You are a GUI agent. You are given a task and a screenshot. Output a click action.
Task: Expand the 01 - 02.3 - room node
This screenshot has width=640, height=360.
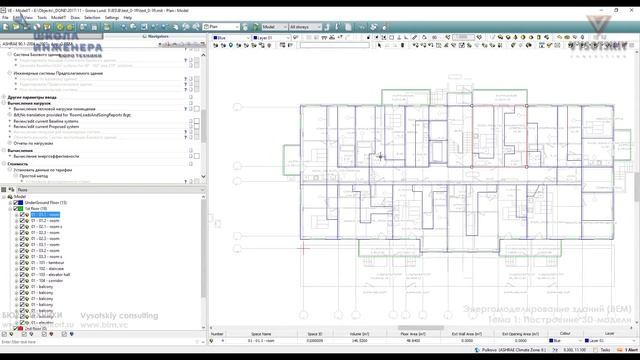click(17, 238)
